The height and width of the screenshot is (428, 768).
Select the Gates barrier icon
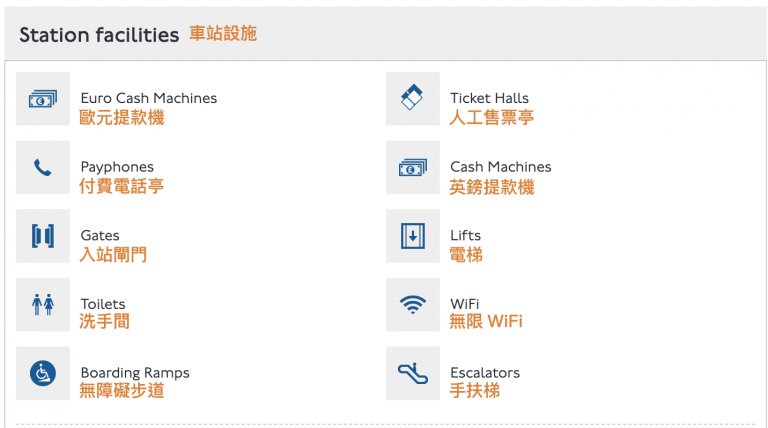pyautogui.click(x=43, y=236)
